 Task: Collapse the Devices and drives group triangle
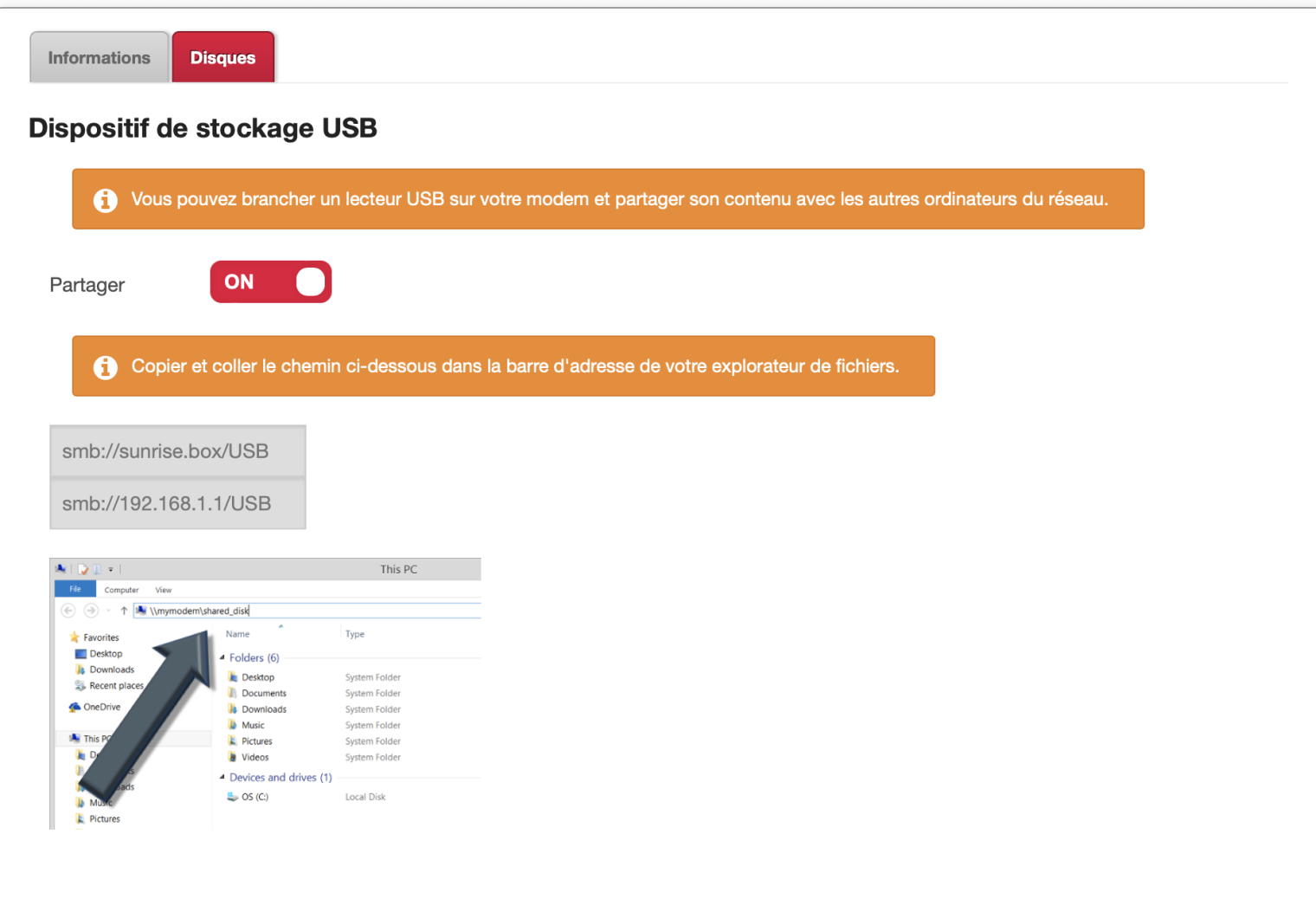(x=223, y=777)
